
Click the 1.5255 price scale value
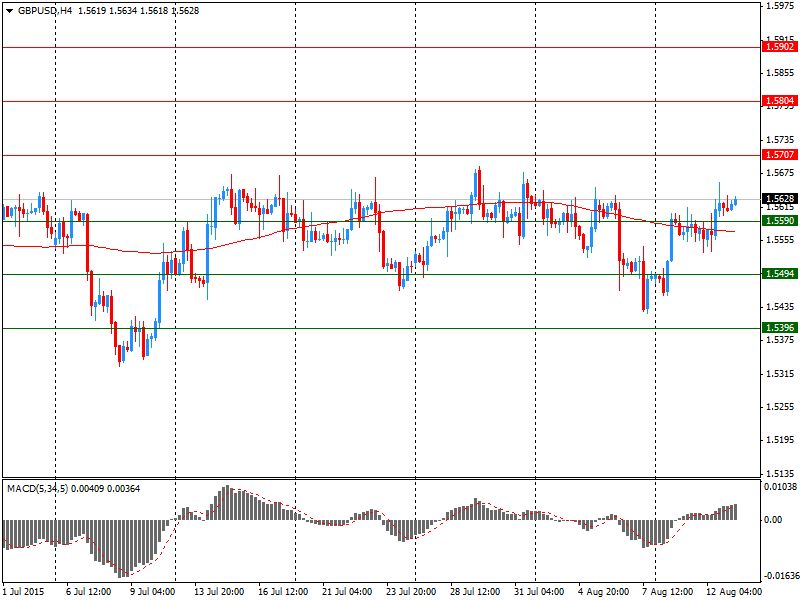[781, 407]
